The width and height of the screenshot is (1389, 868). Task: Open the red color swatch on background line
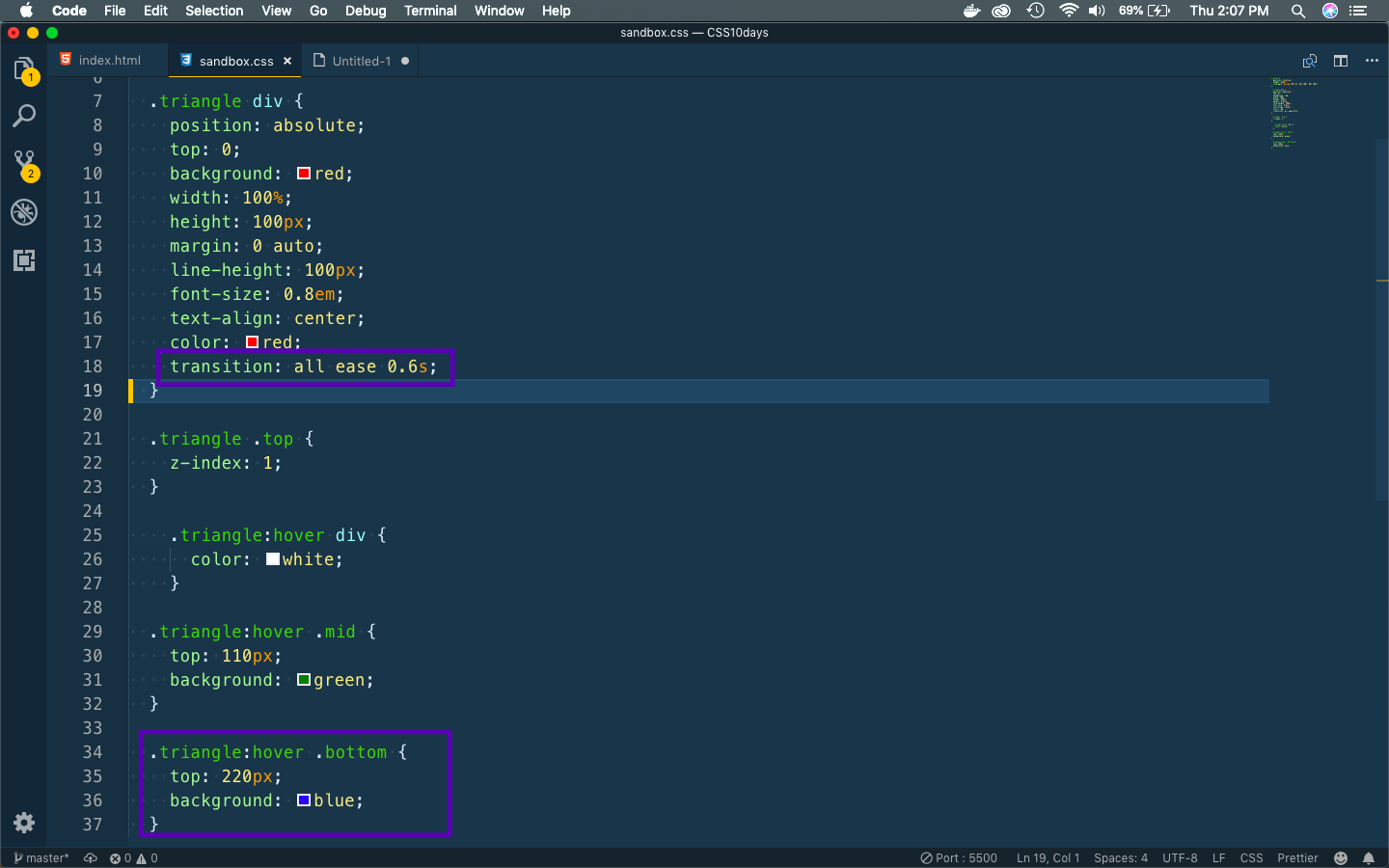point(304,174)
